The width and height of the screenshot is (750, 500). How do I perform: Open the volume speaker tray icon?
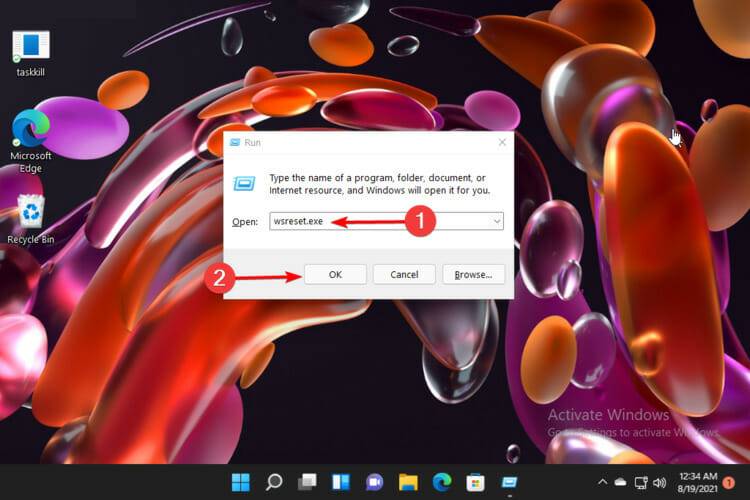660,482
